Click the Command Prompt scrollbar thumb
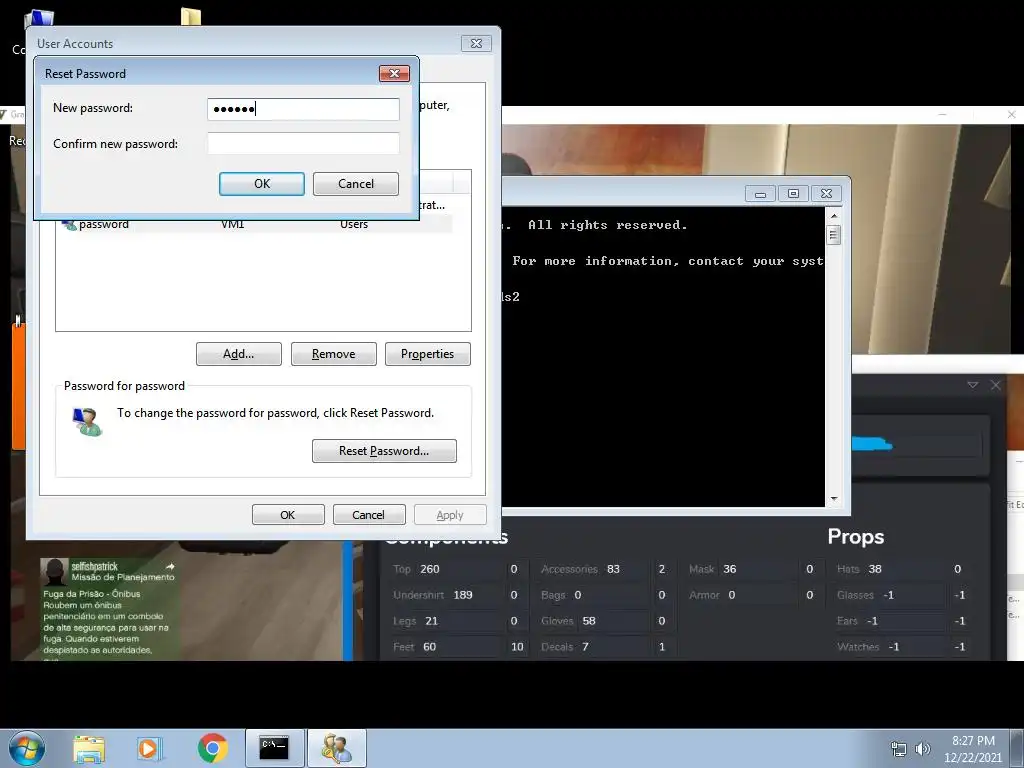The width and height of the screenshot is (1024, 768). pos(834,234)
